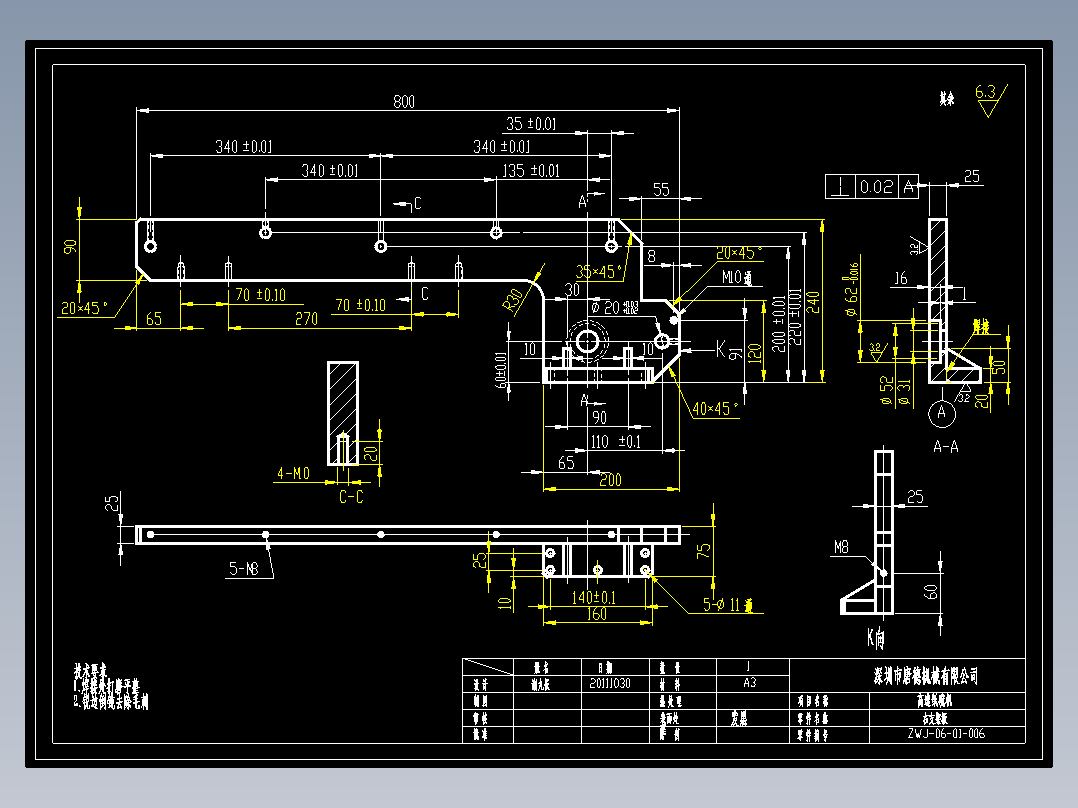Click the 5-ø11 through-hole callout

click(727, 605)
